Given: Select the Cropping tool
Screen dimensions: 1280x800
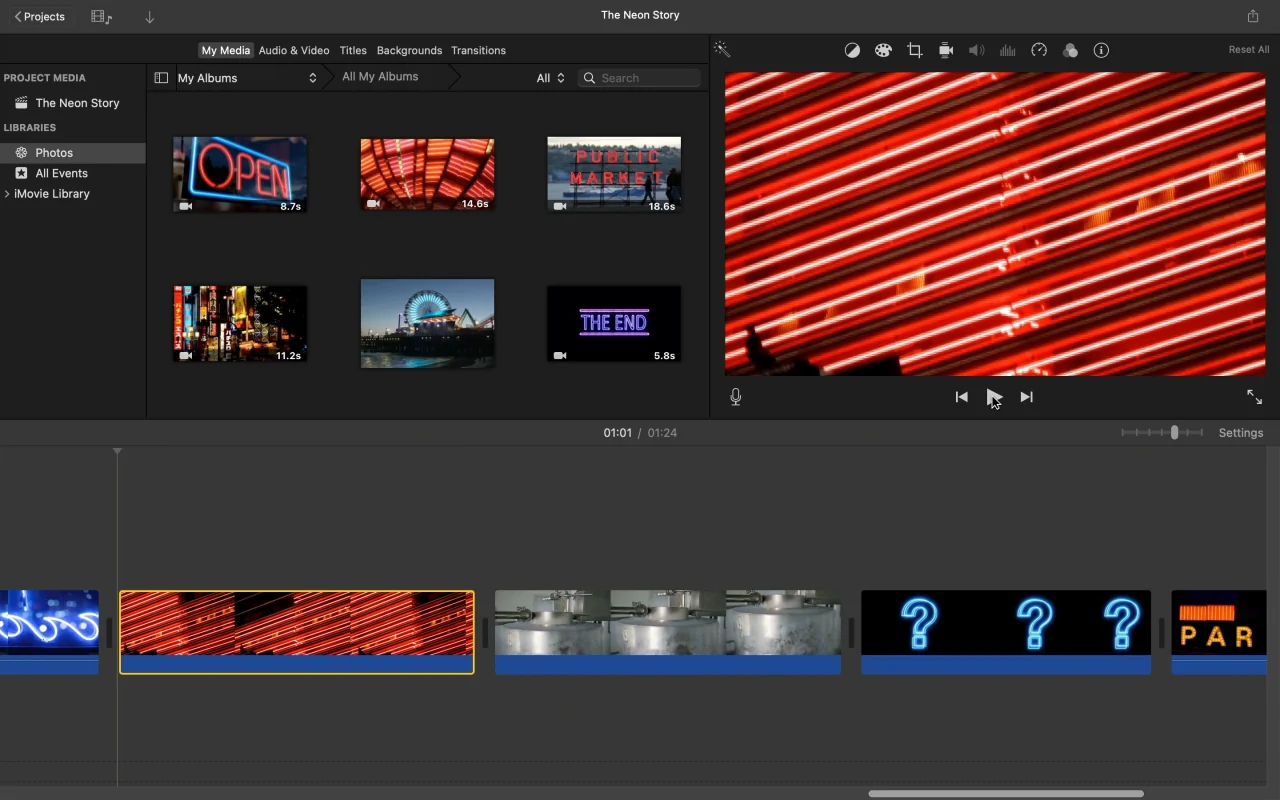Looking at the screenshot, I should (x=914, y=50).
